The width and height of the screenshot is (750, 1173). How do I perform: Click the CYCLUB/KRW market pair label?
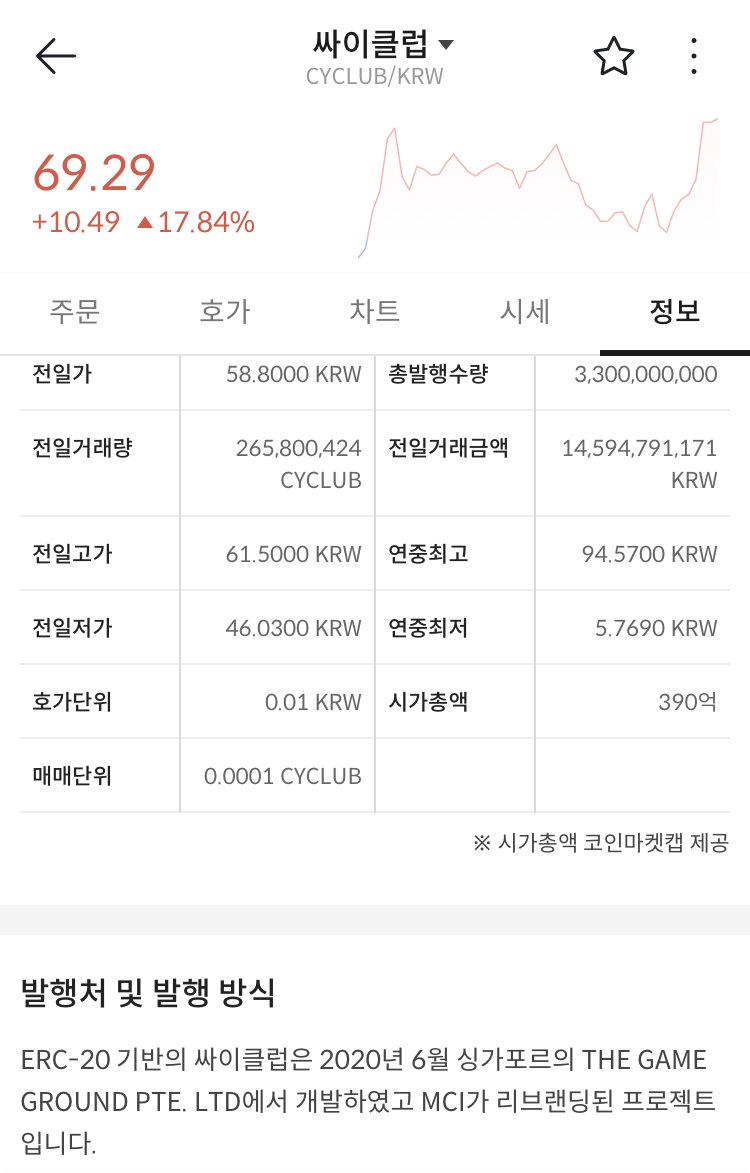pyautogui.click(x=375, y=77)
